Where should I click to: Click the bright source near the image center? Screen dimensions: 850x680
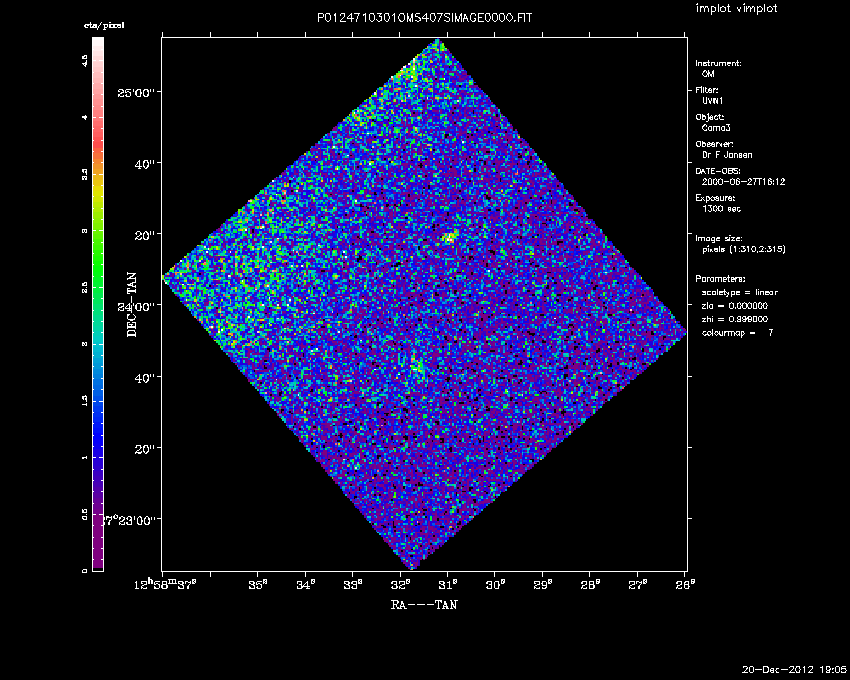tap(449, 237)
